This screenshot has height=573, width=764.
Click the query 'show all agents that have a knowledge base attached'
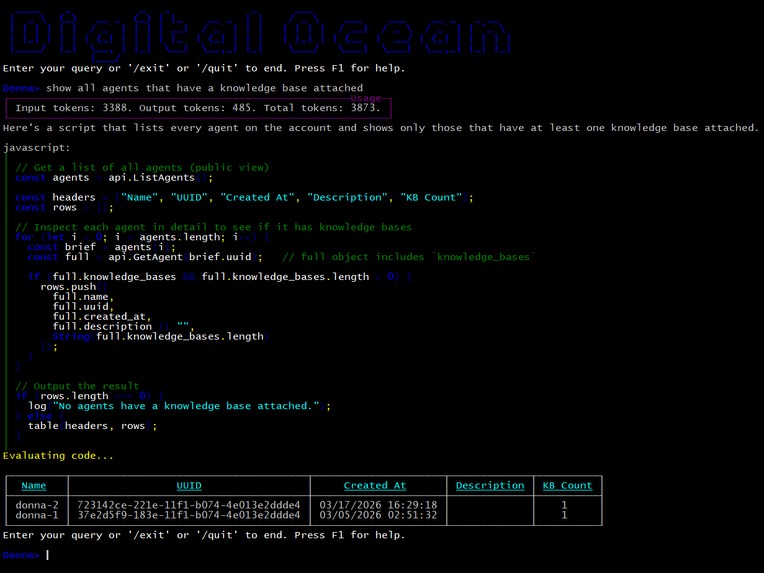(205, 88)
